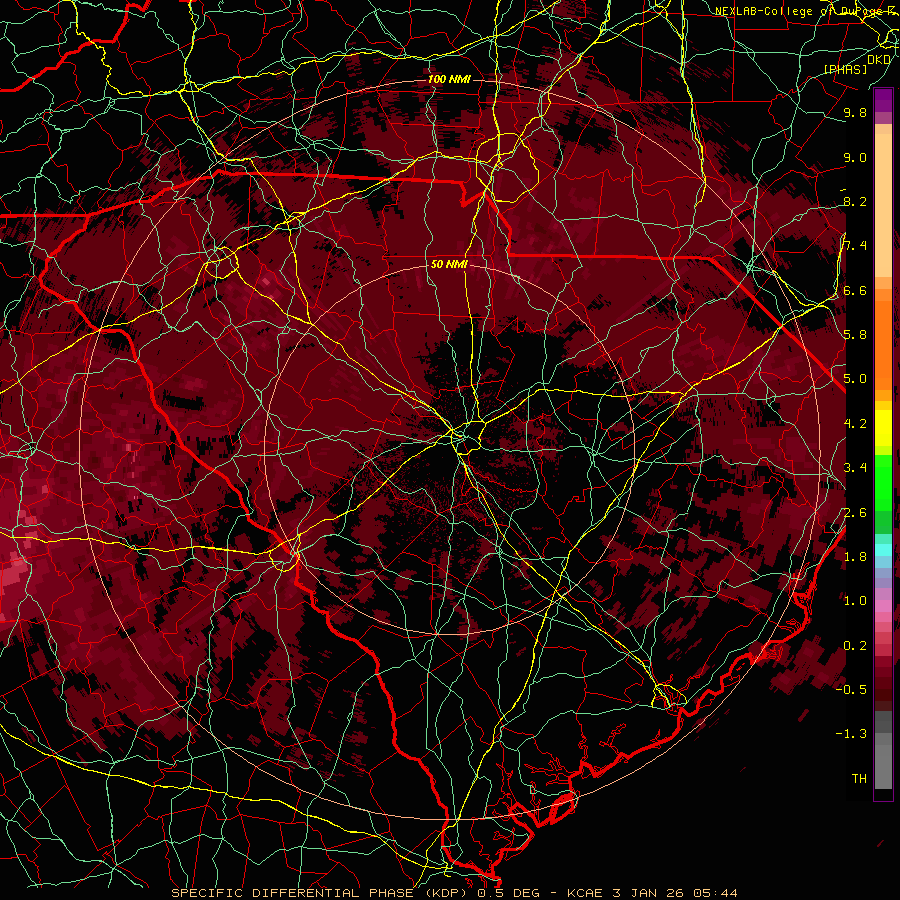
Task: Click the 05:44 timestamp
Action: [715, 893]
